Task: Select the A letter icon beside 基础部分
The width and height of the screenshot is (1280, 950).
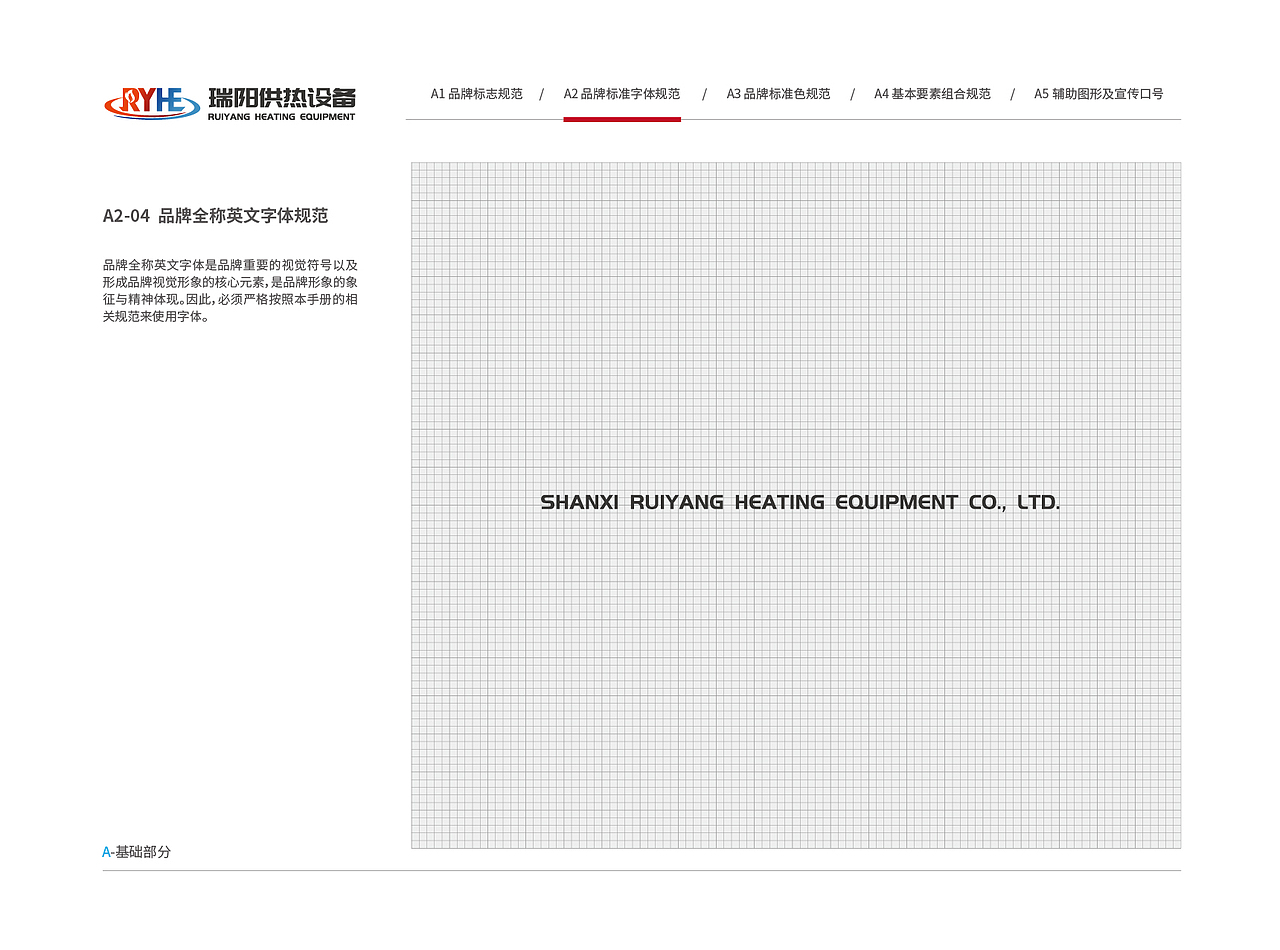Action: tap(106, 852)
